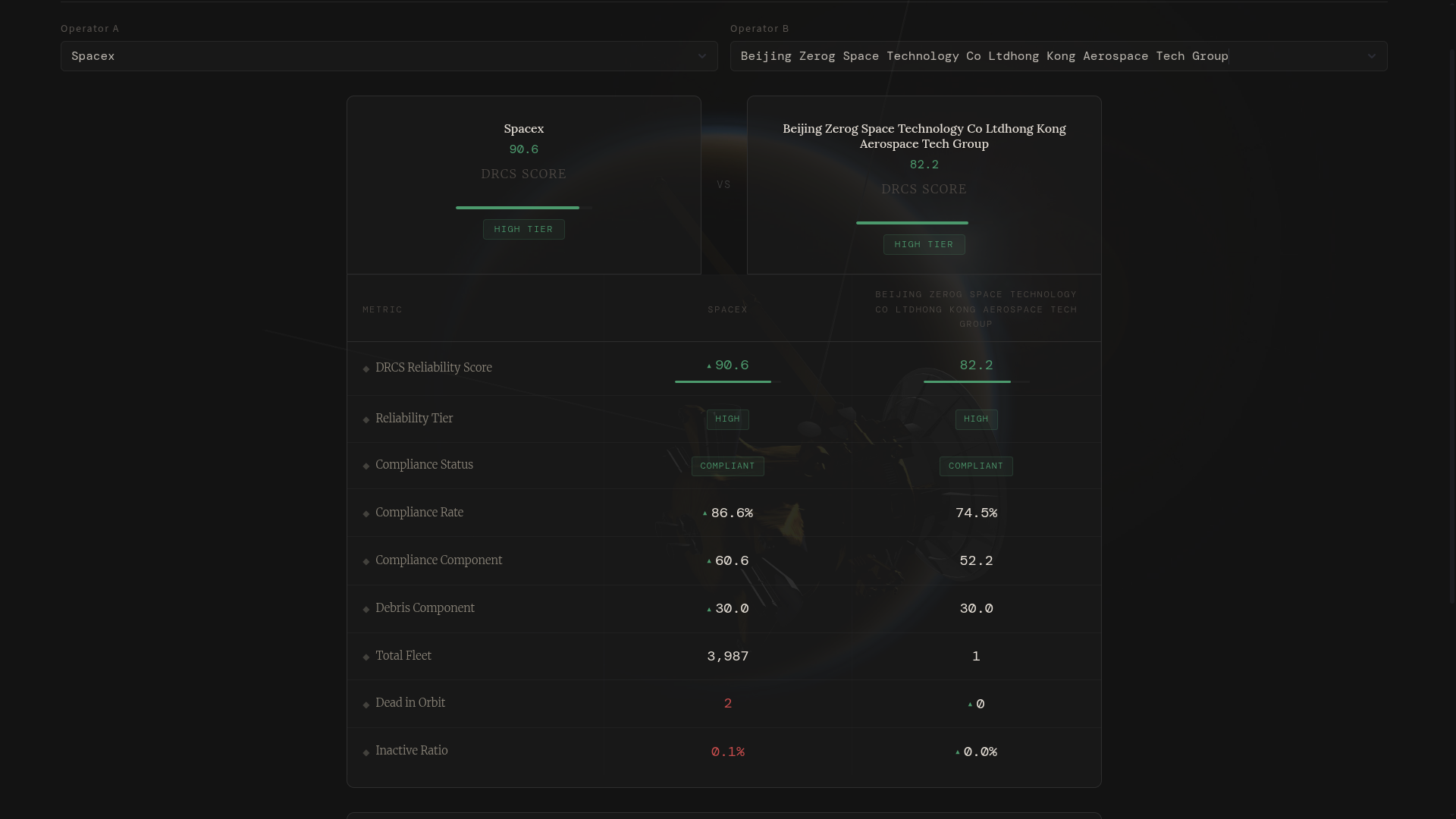Open the Operator B dropdown
The width and height of the screenshot is (1456, 819).
[x=1058, y=56]
